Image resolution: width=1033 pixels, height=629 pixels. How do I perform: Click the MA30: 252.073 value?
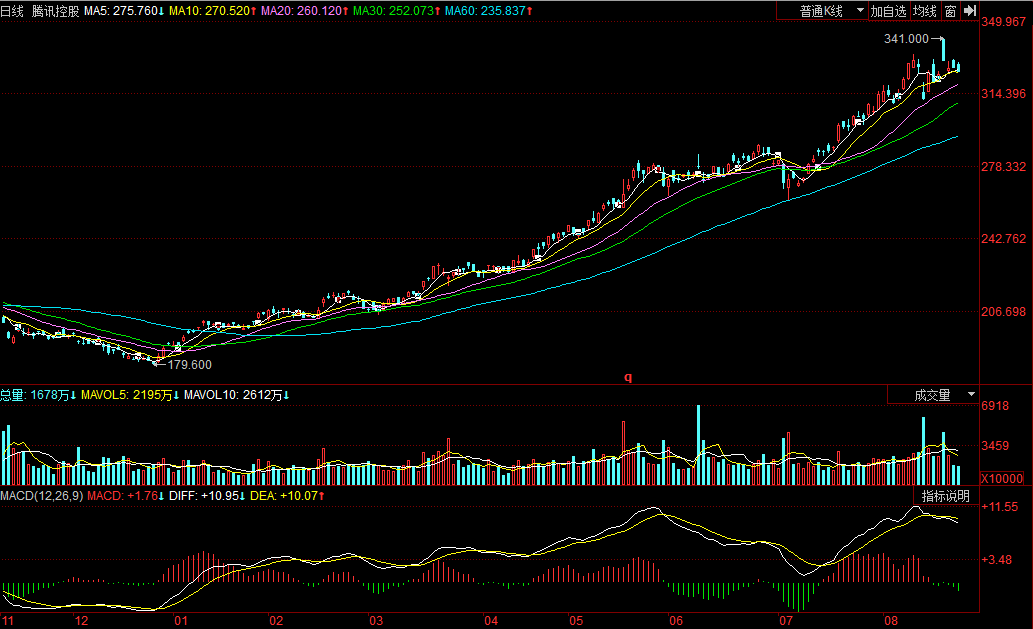(397, 11)
